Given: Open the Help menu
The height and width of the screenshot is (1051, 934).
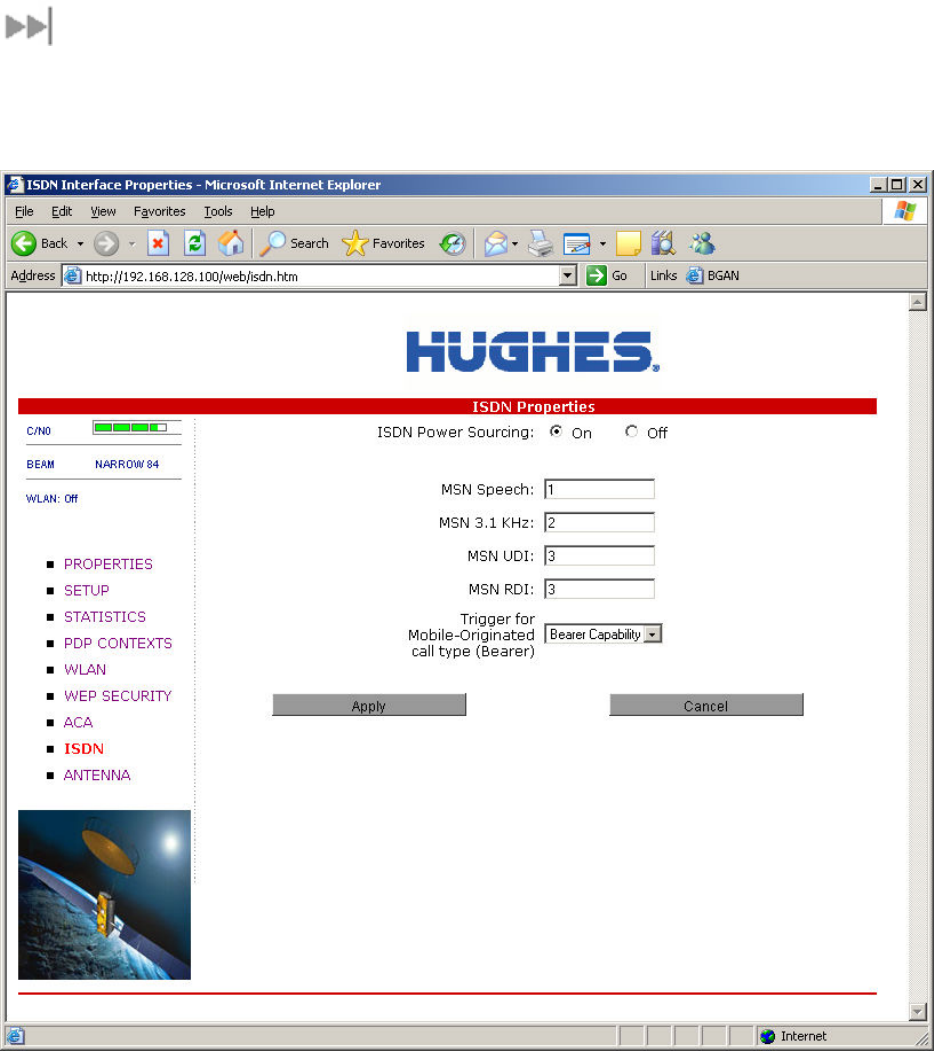Looking at the screenshot, I should coord(262,211).
